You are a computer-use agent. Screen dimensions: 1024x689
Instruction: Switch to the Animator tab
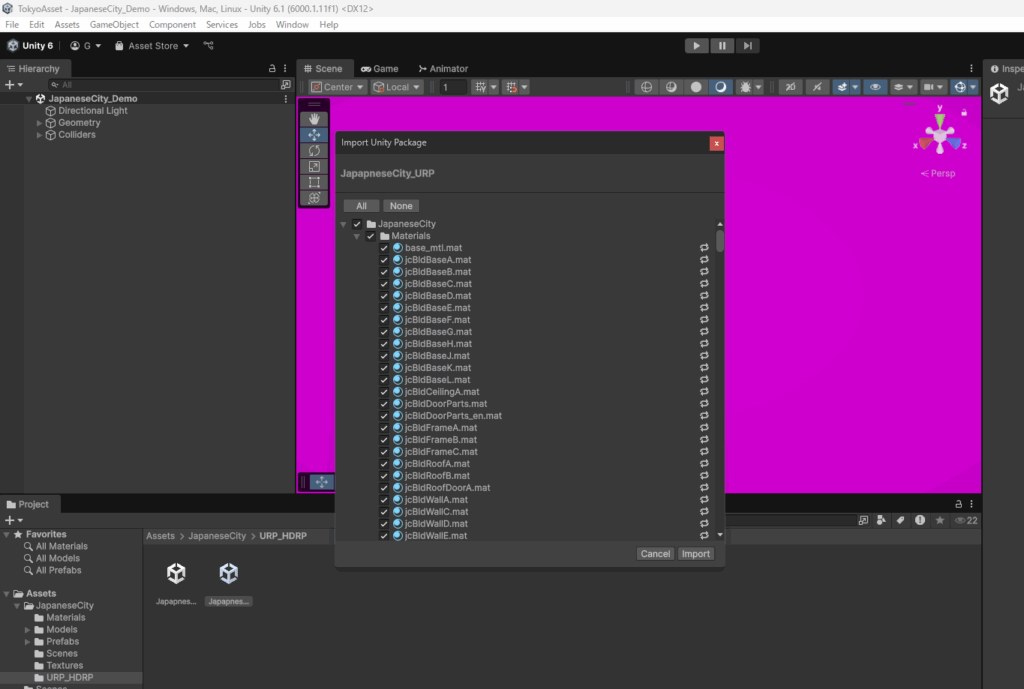[x=443, y=69]
